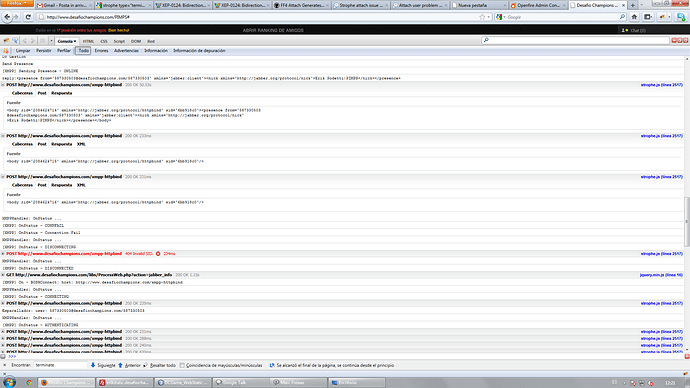Click the bookmark star in the URL bar
Image resolution: width=690 pixels, height=388 pixels.
pyautogui.click(x=482, y=17)
